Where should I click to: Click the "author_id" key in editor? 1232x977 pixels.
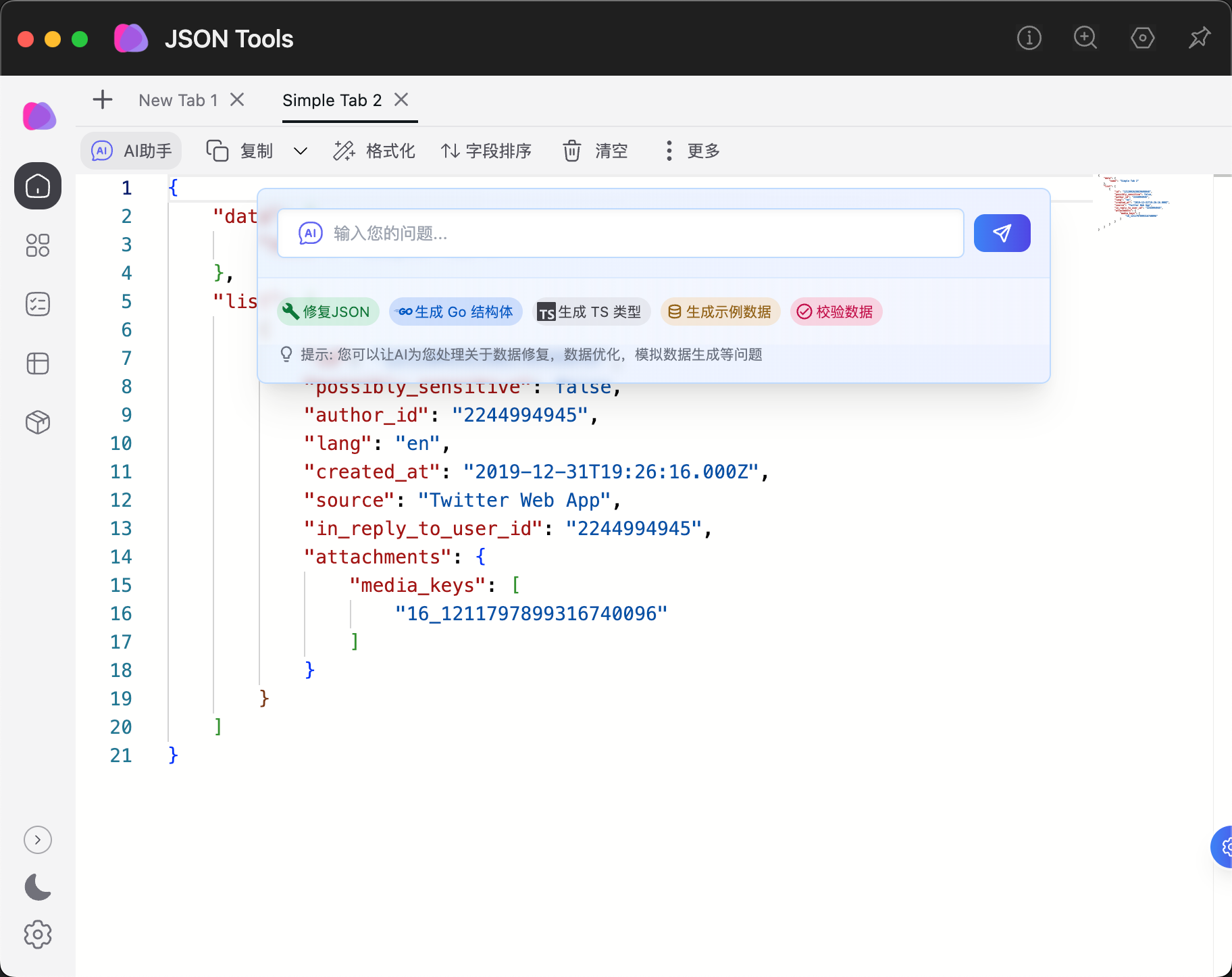tap(366, 415)
